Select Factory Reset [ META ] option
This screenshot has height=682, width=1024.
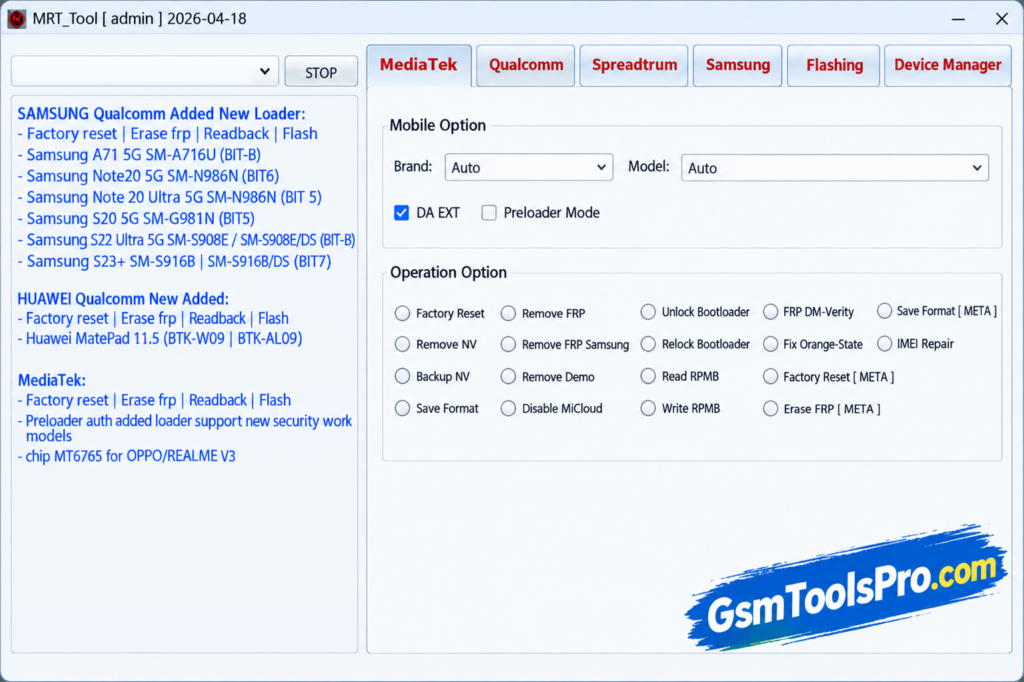coord(771,376)
